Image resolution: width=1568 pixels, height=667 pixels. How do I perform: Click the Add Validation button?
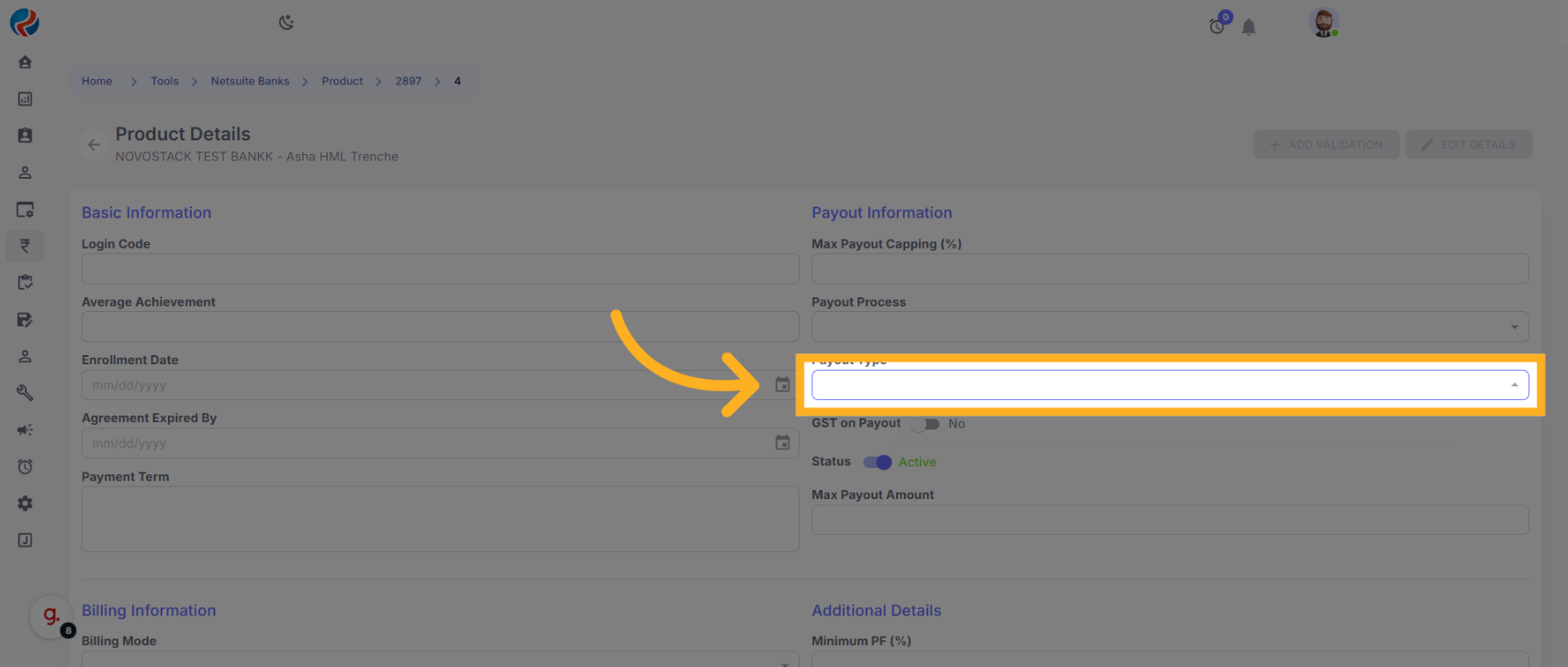(x=1326, y=145)
